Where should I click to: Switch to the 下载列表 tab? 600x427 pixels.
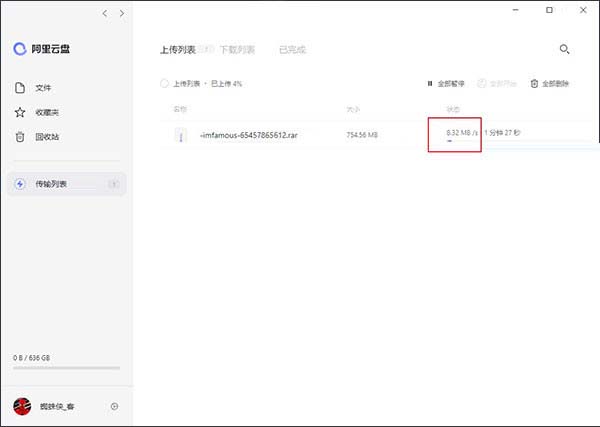coord(237,50)
